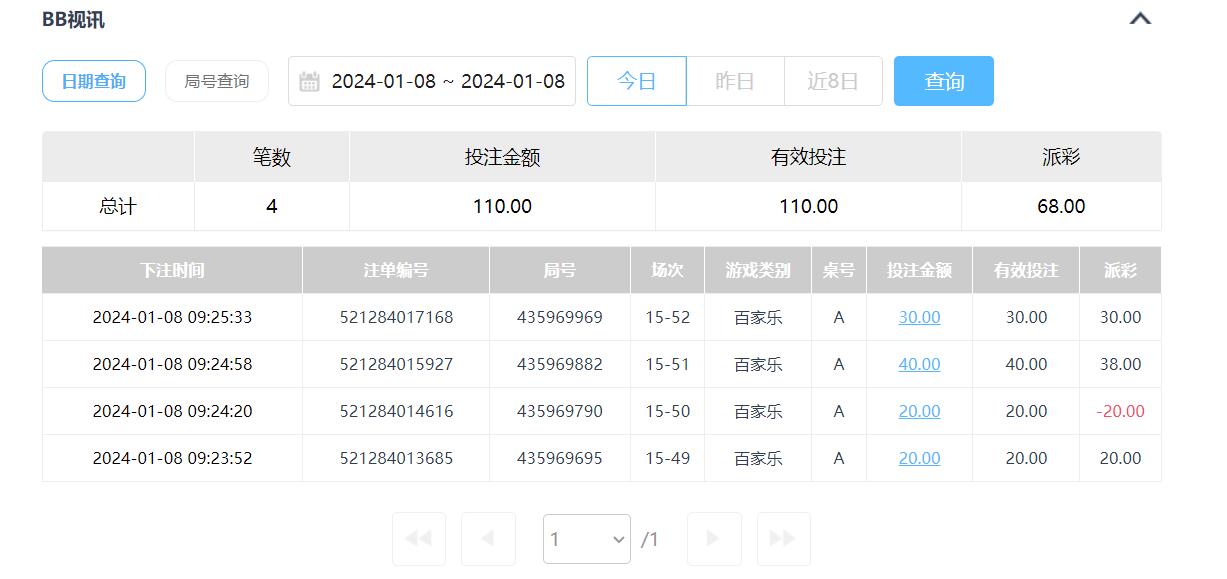Select the 今日 filter

coord(636,81)
